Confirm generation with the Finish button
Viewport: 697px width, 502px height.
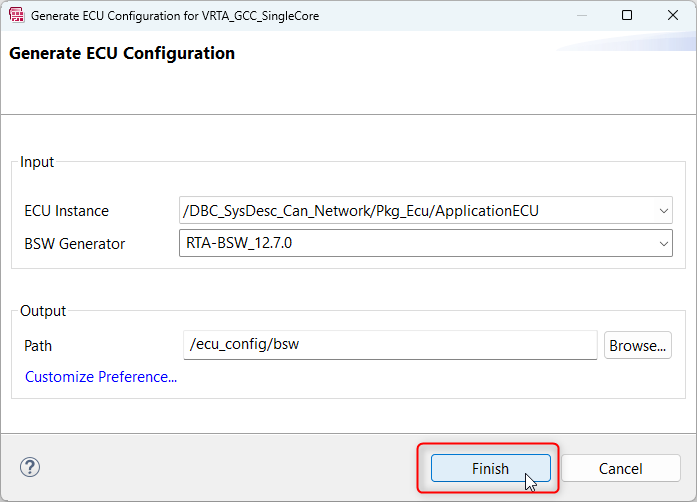point(490,468)
